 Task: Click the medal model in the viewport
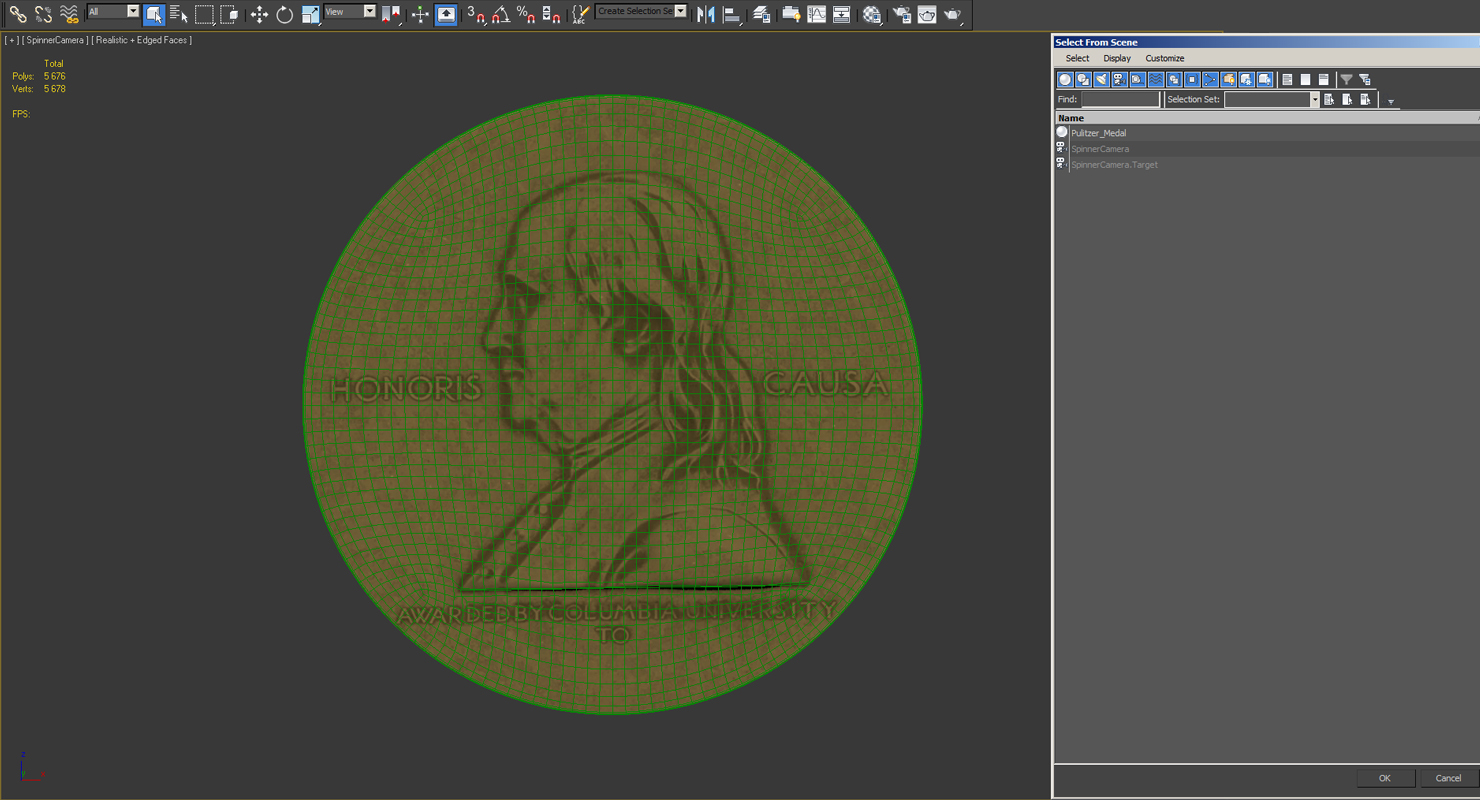(x=612, y=404)
